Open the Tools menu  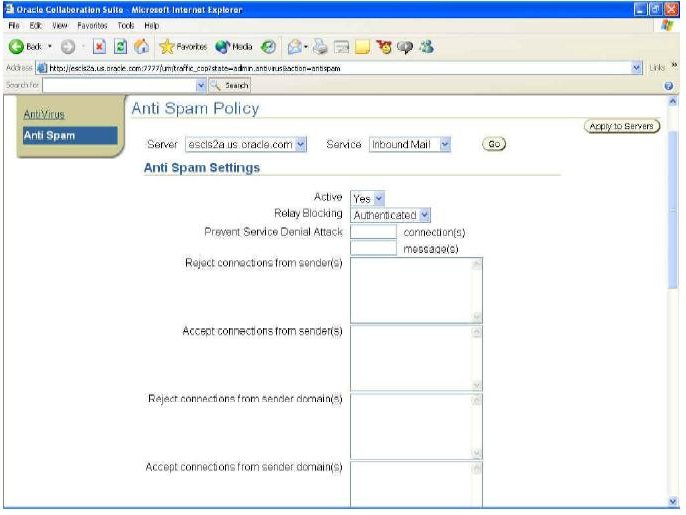[x=126, y=25]
